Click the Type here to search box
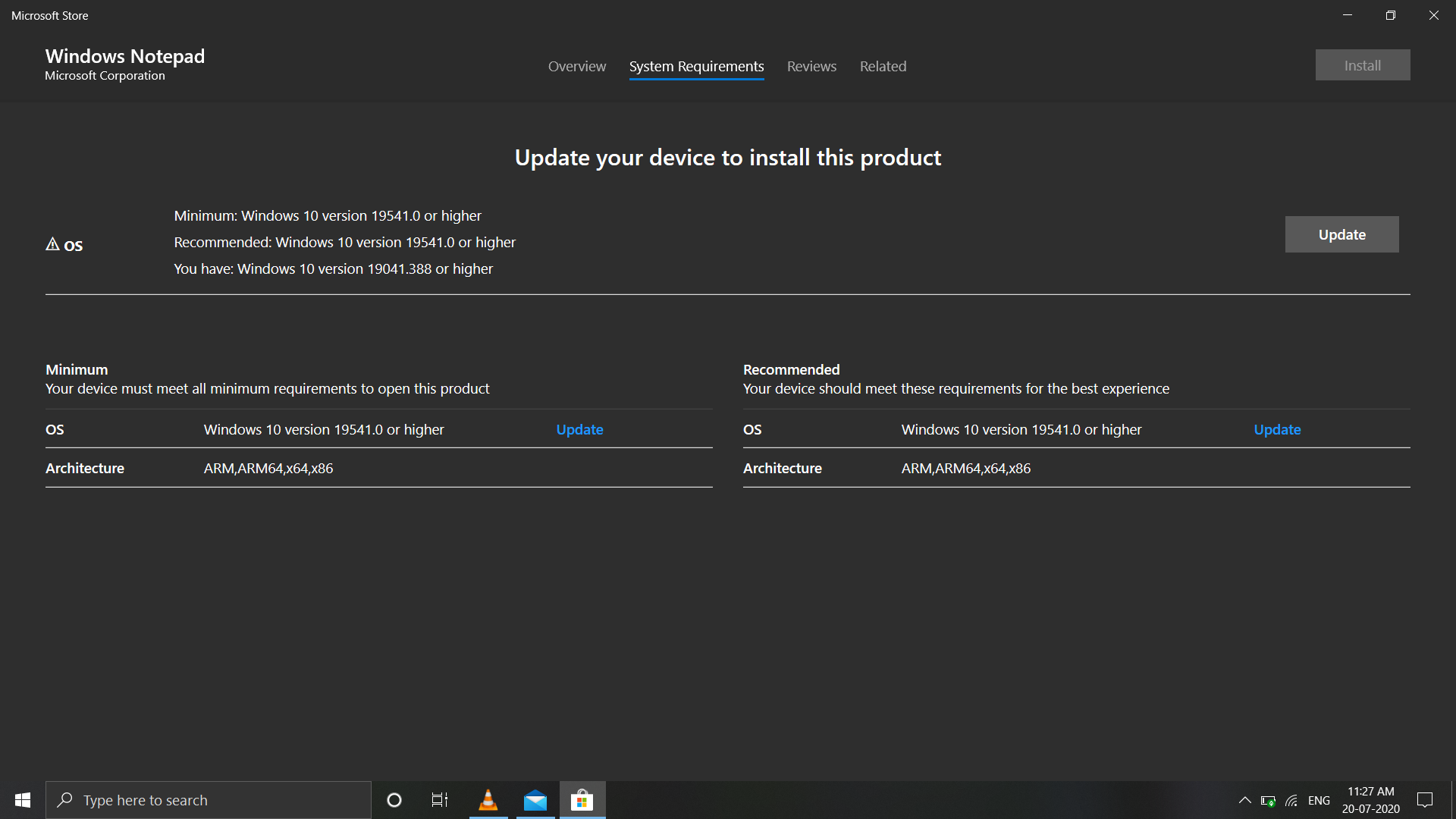1456x819 pixels. 209,800
